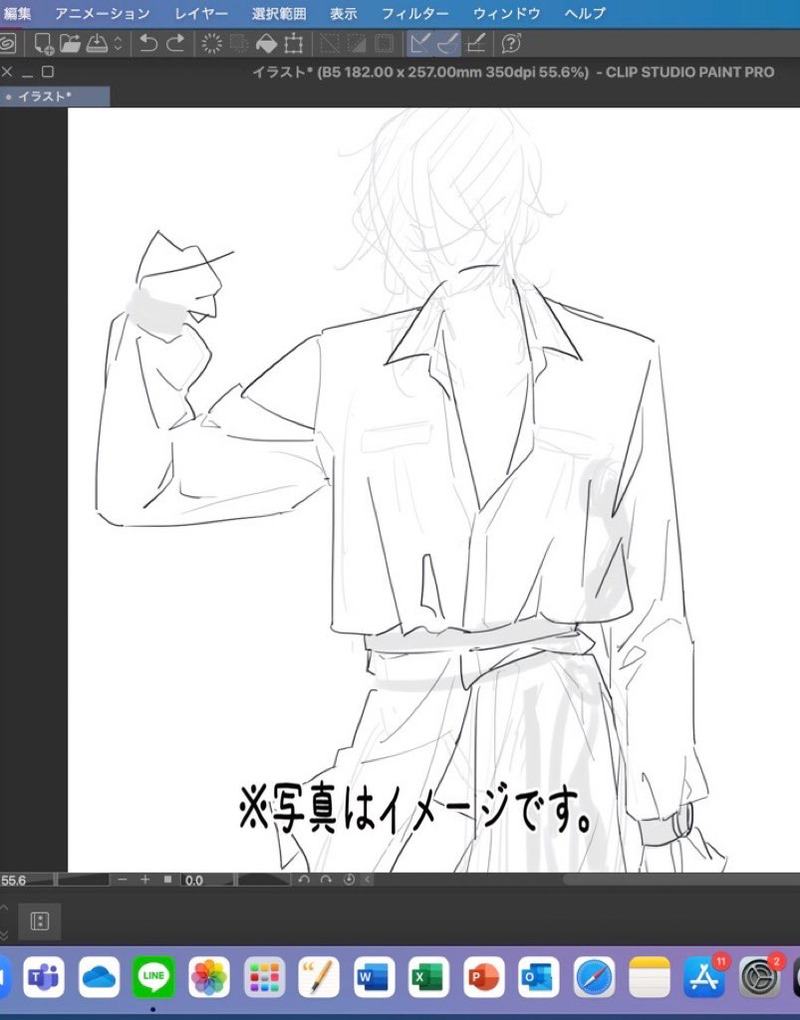This screenshot has width=800, height=1020.
Task: Click the Clear layer dotted circle icon
Action: click(211, 44)
